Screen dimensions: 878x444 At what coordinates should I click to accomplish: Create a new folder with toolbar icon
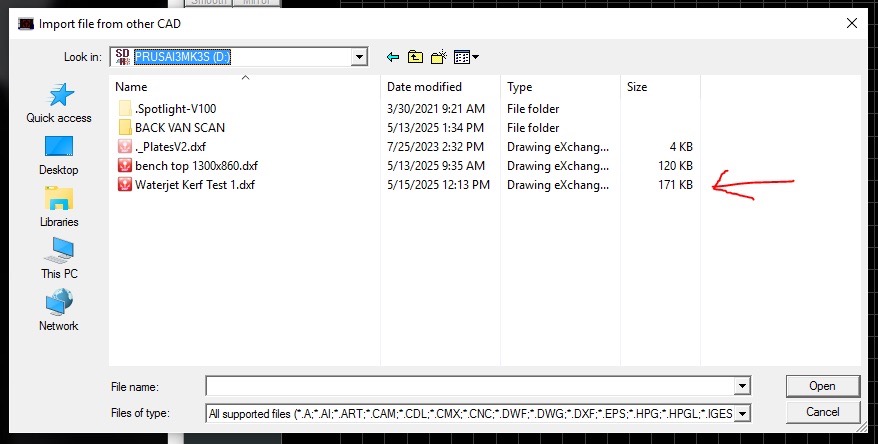(438, 57)
